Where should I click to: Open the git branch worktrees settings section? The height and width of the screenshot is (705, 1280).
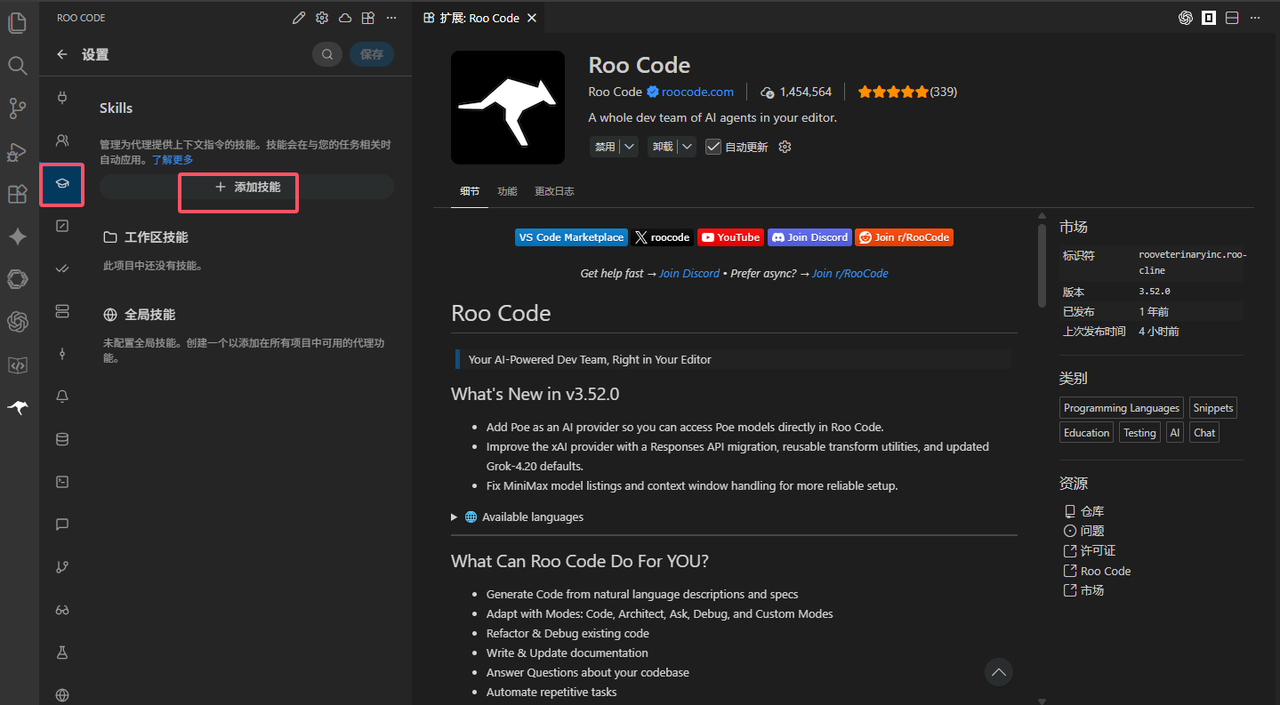62,567
